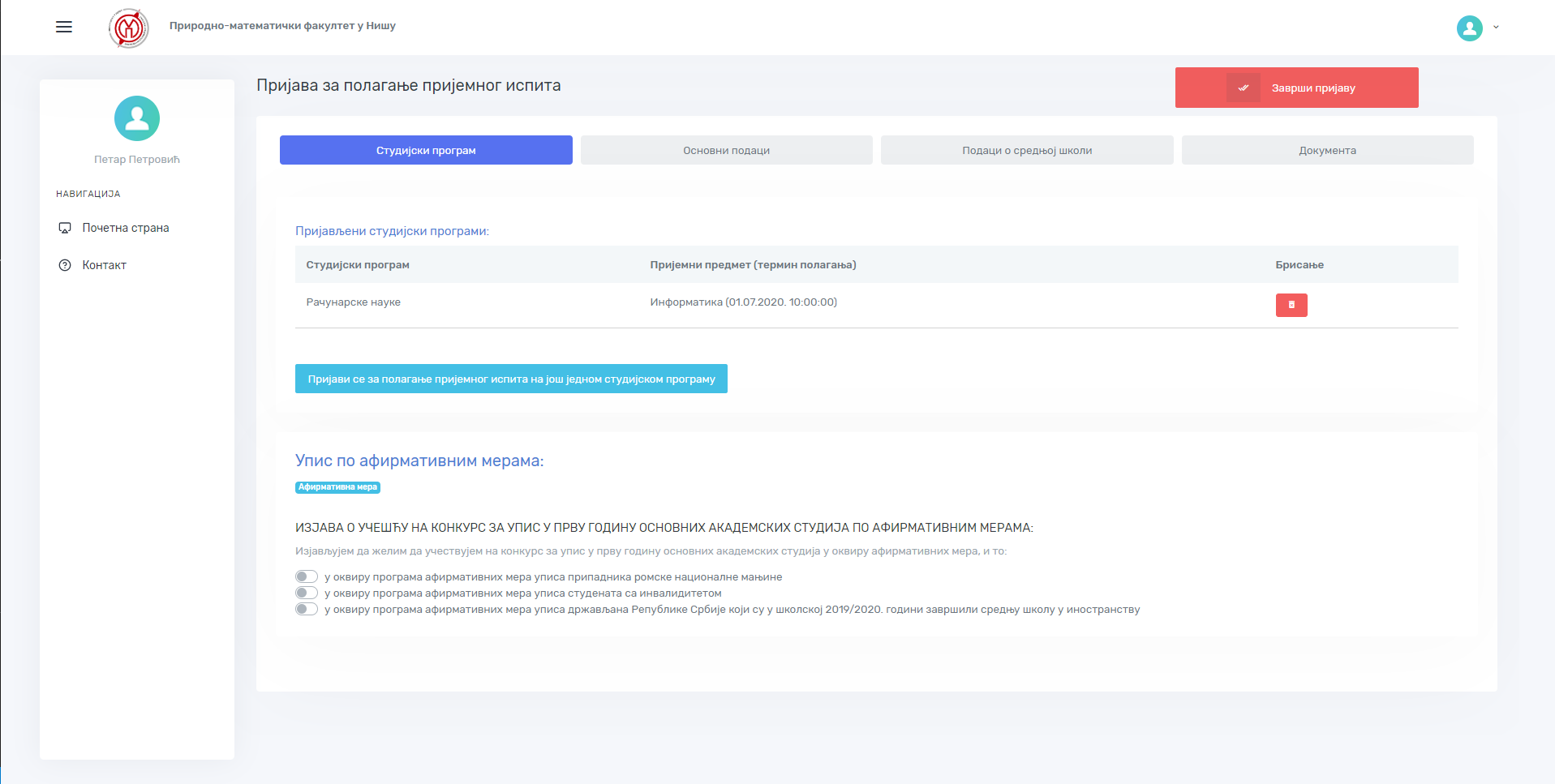Image resolution: width=1555 pixels, height=784 pixels.
Task: Toggle the students with disabilities option
Action: tap(307, 593)
